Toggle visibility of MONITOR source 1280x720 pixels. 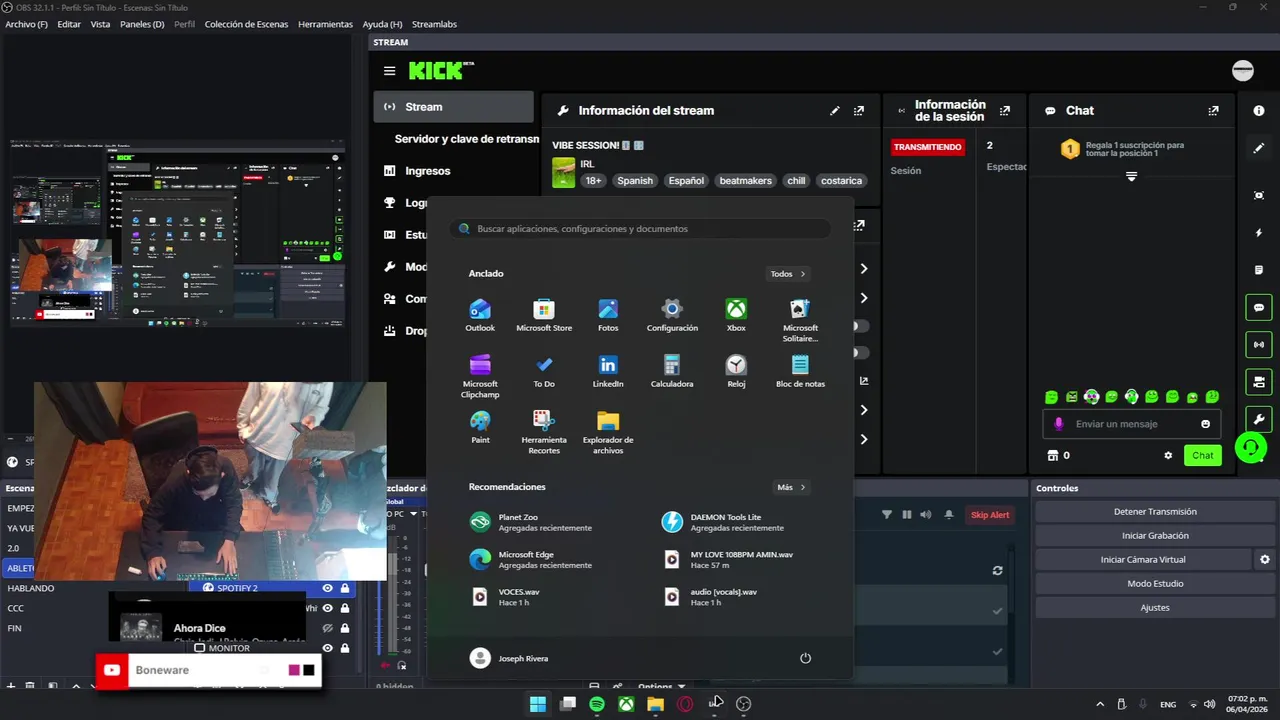click(x=327, y=648)
